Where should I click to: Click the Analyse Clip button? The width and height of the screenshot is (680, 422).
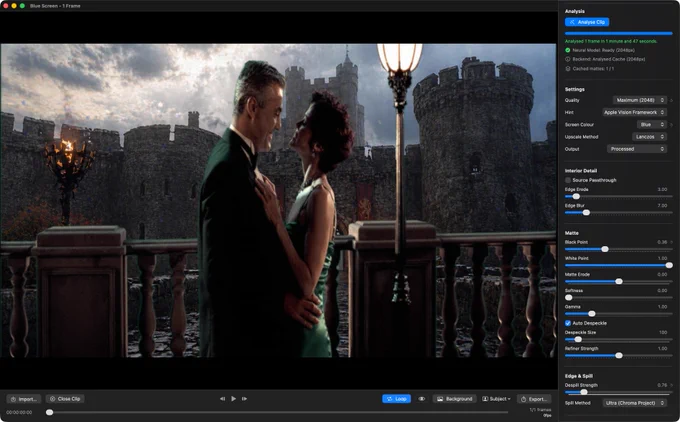587,22
